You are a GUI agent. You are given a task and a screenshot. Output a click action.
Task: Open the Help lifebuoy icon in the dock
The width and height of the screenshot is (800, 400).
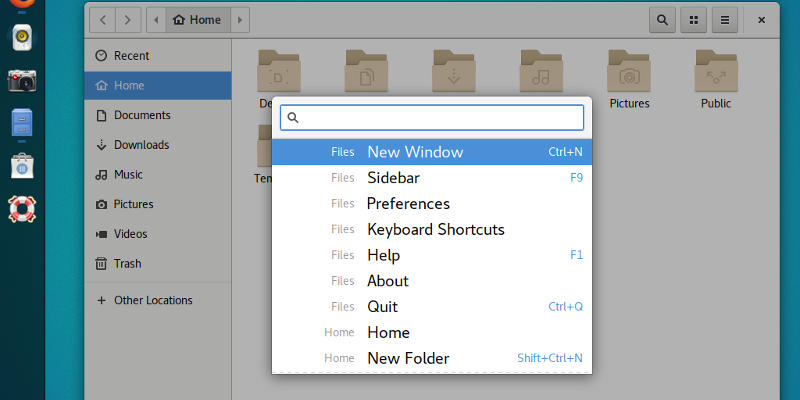click(x=22, y=208)
